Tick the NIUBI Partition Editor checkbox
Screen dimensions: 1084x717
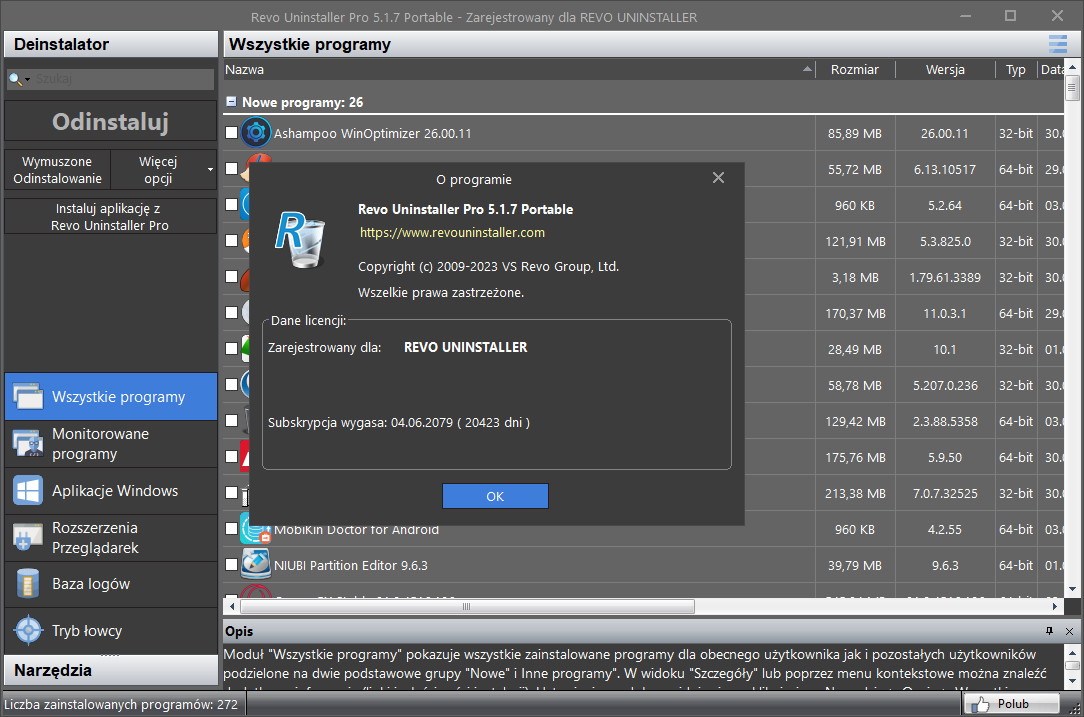tap(232, 564)
